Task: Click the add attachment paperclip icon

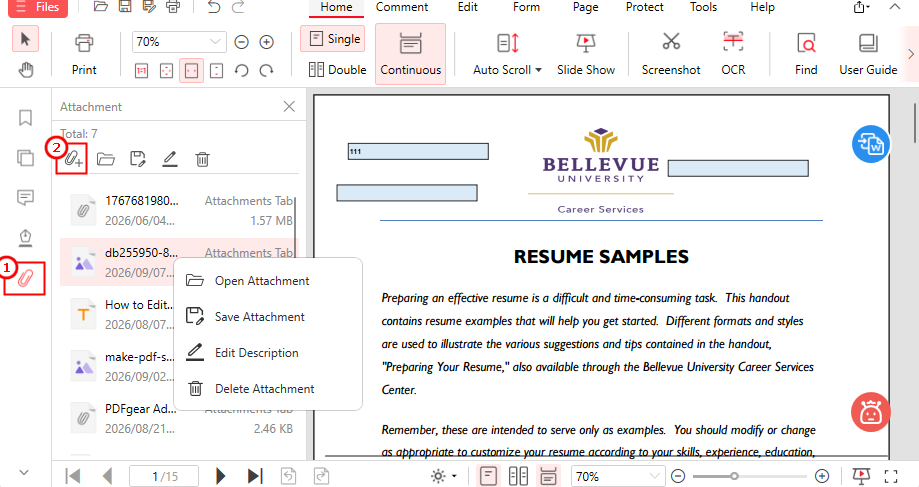Action: [x=73, y=159]
